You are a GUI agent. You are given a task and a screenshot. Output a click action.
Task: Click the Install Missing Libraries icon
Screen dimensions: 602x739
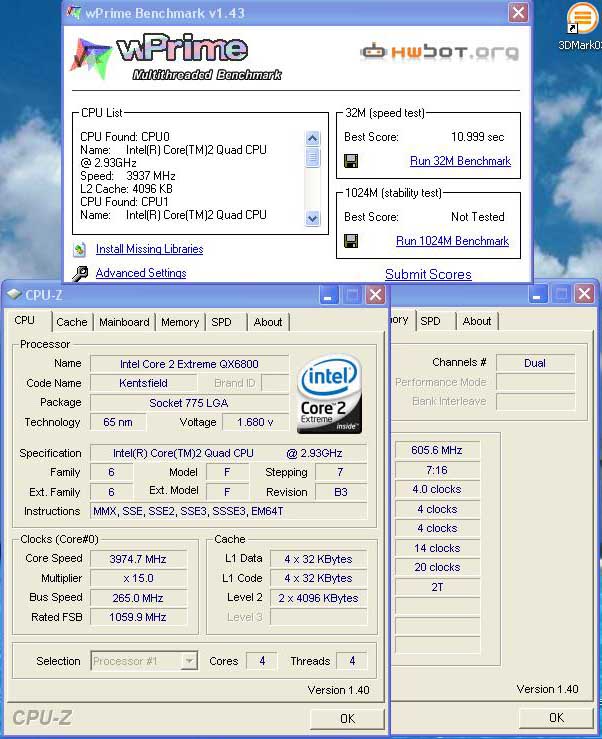coord(80,249)
